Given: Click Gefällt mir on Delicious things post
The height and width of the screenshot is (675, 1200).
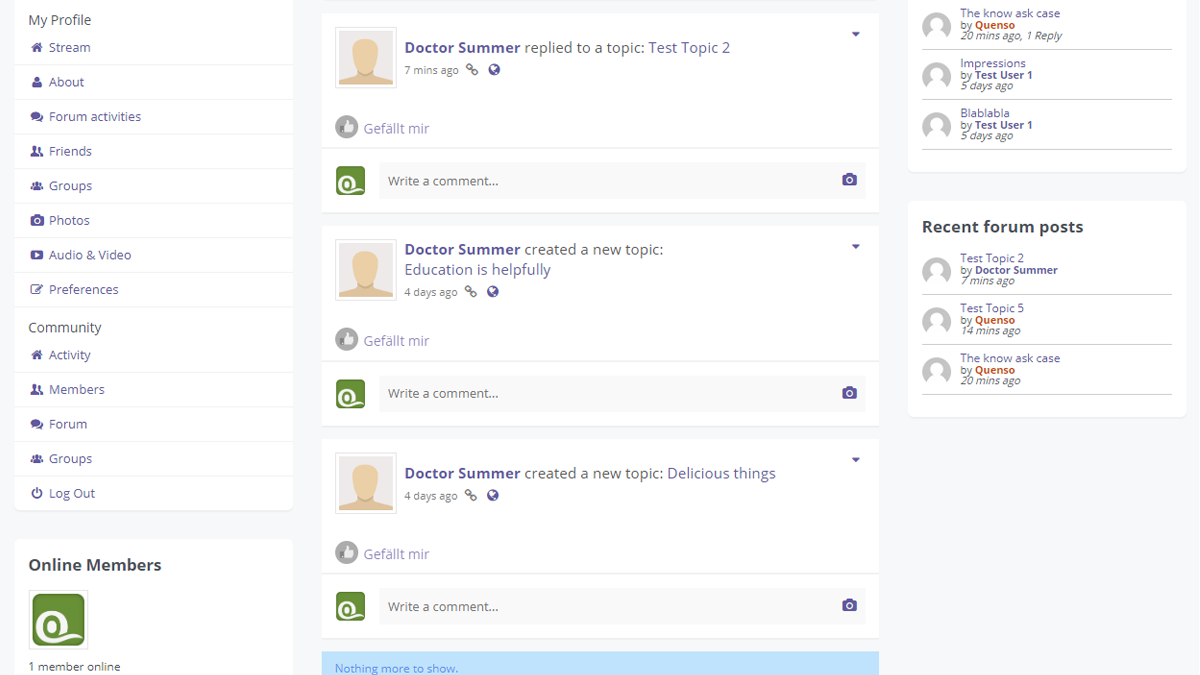Looking at the screenshot, I should point(396,553).
